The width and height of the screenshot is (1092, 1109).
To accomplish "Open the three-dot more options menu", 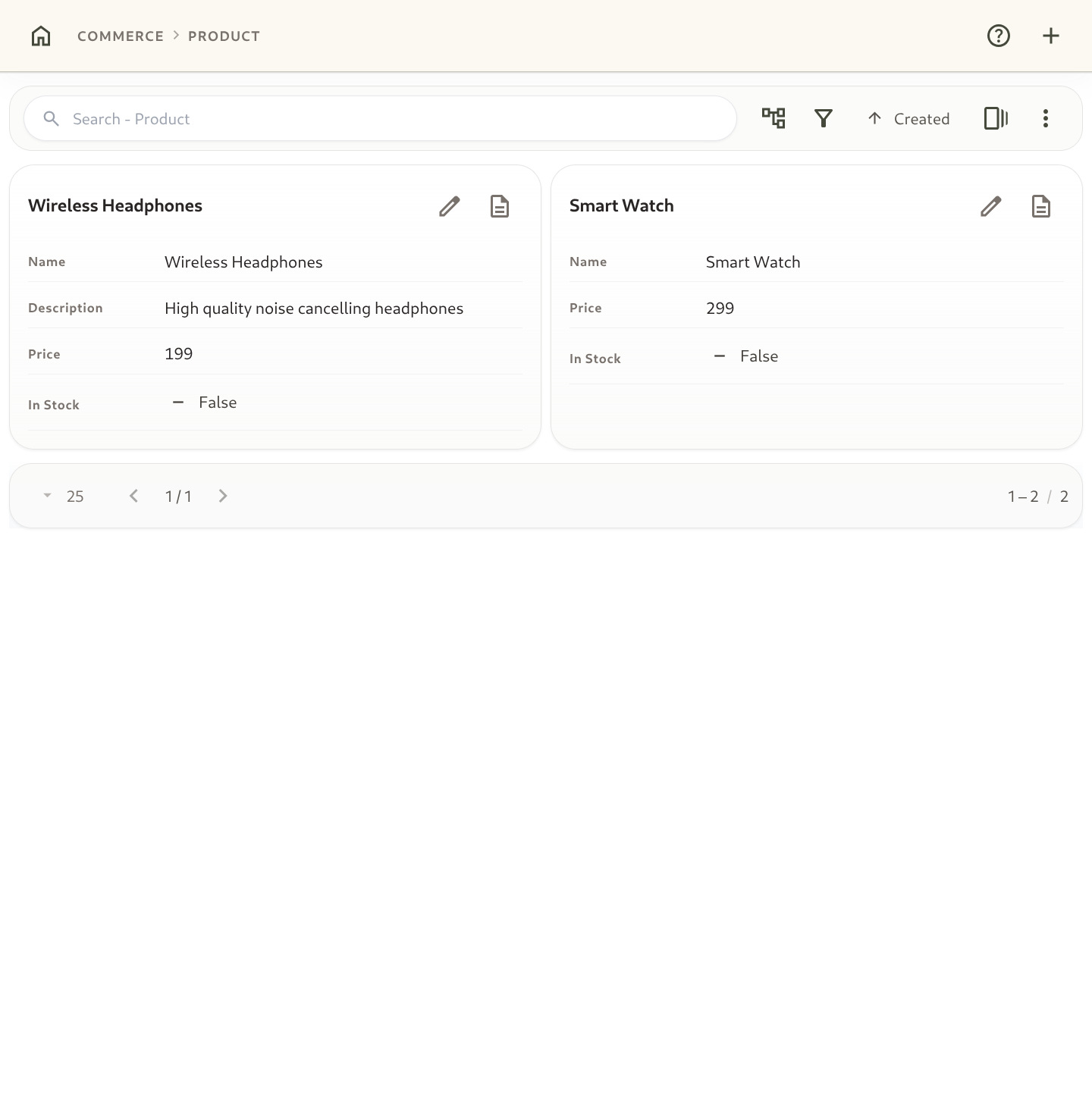I will coord(1046,118).
